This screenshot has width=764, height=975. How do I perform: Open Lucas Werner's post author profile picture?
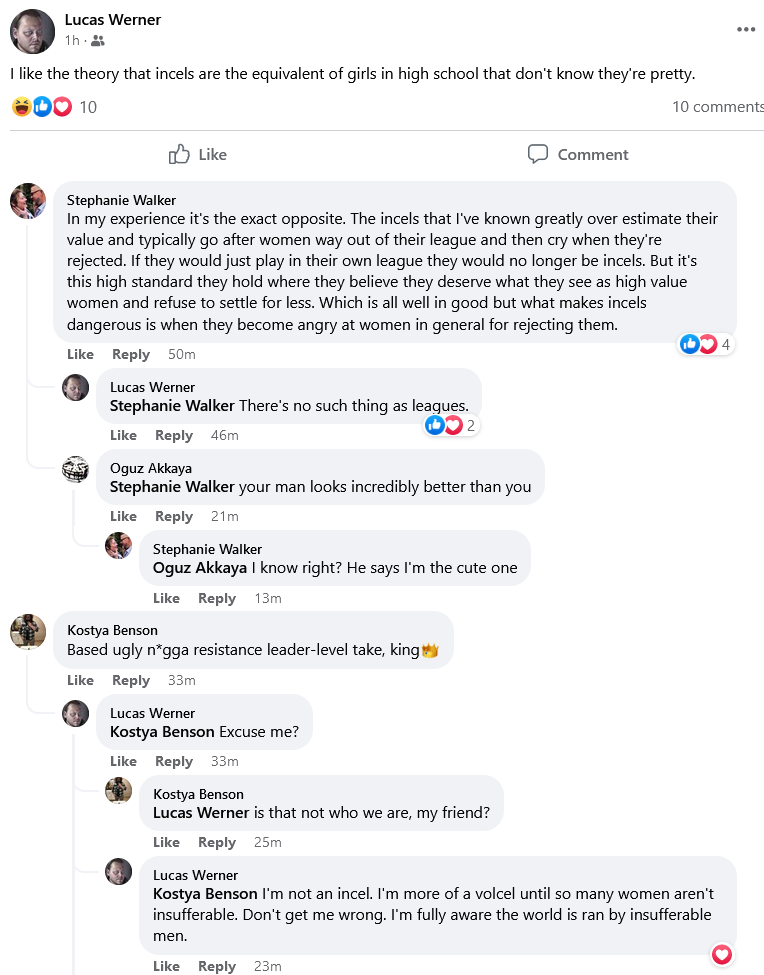pos(32,31)
